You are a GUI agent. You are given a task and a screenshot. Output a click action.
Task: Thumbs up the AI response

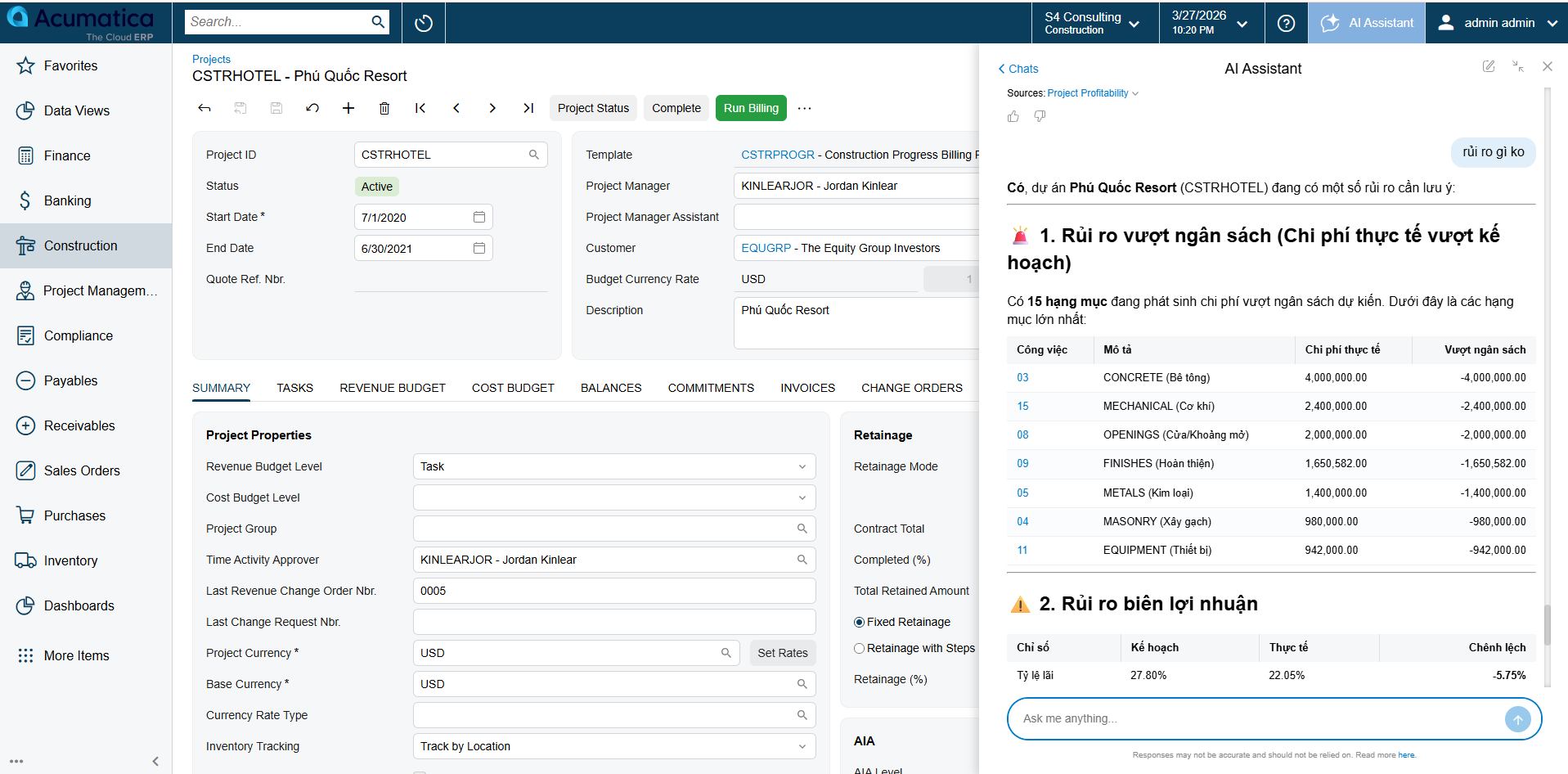pyautogui.click(x=1013, y=116)
